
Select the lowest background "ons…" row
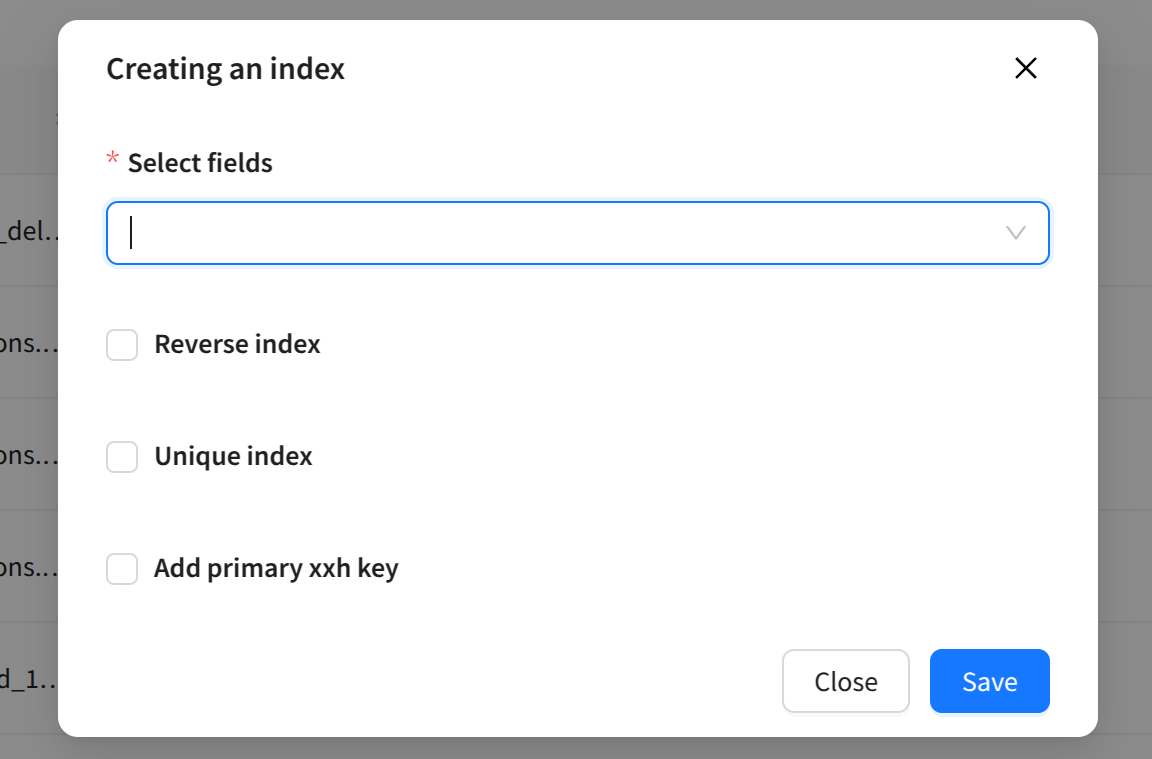pyautogui.click(x=30, y=569)
